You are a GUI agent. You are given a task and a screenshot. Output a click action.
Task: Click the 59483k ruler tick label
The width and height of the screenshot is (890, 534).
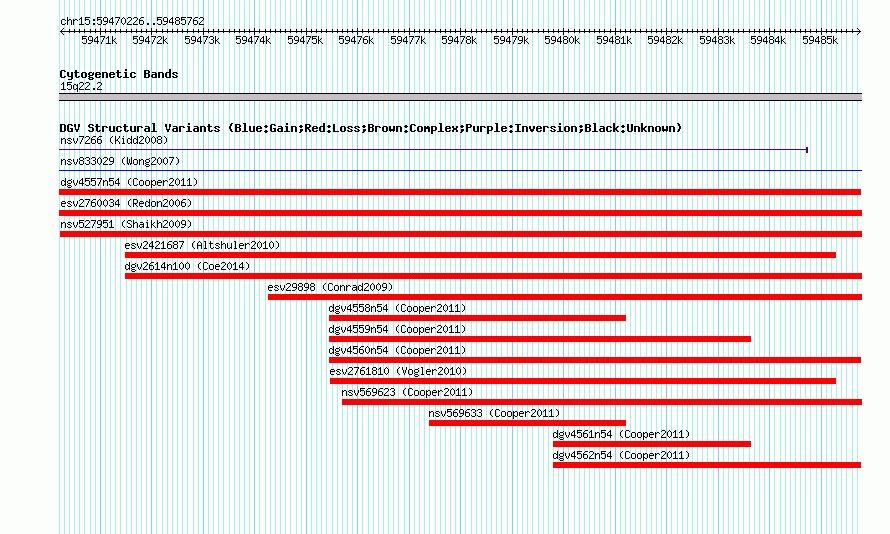(717, 40)
